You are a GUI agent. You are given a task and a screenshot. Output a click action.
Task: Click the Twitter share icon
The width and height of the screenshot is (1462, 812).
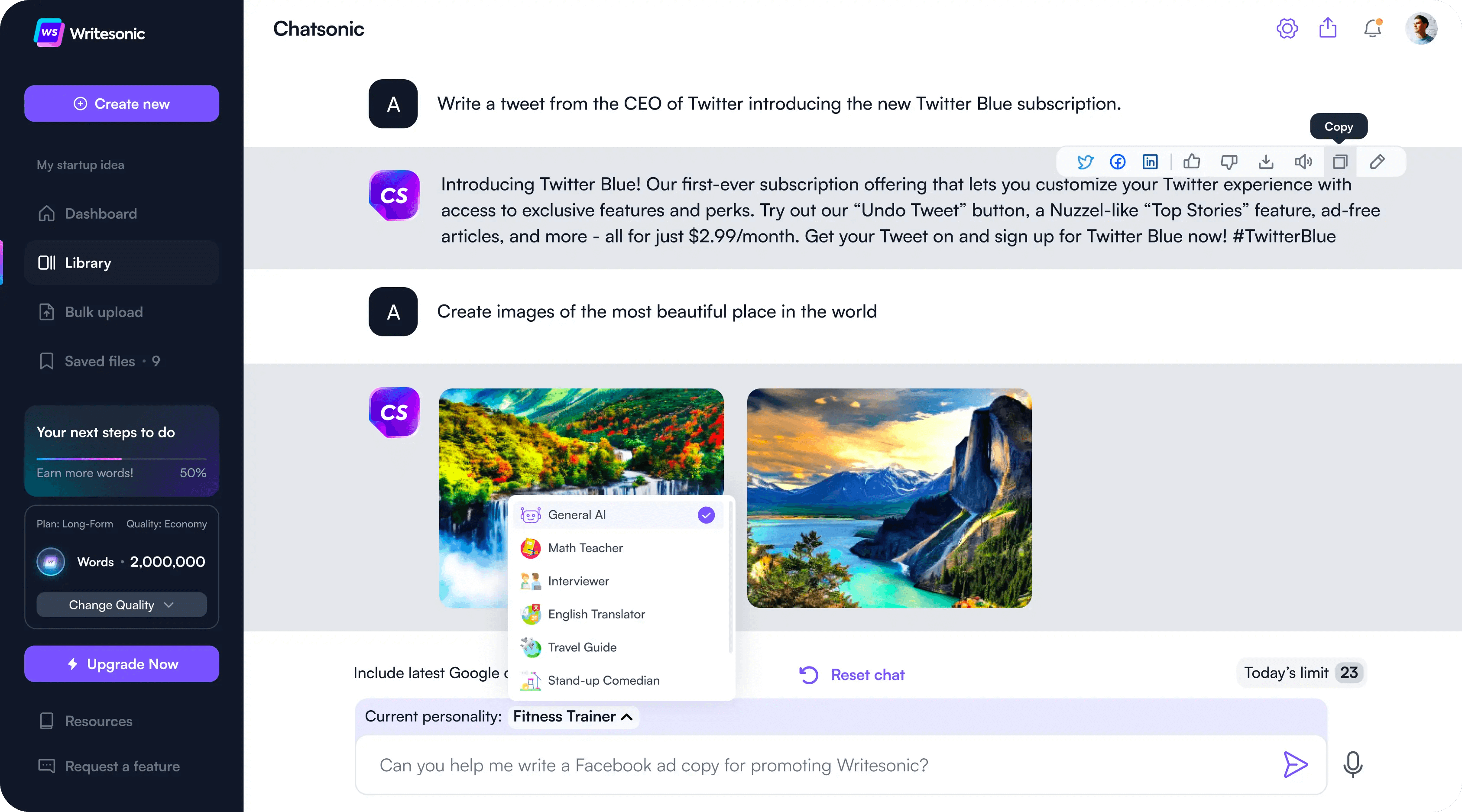click(x=1084, y=161)
